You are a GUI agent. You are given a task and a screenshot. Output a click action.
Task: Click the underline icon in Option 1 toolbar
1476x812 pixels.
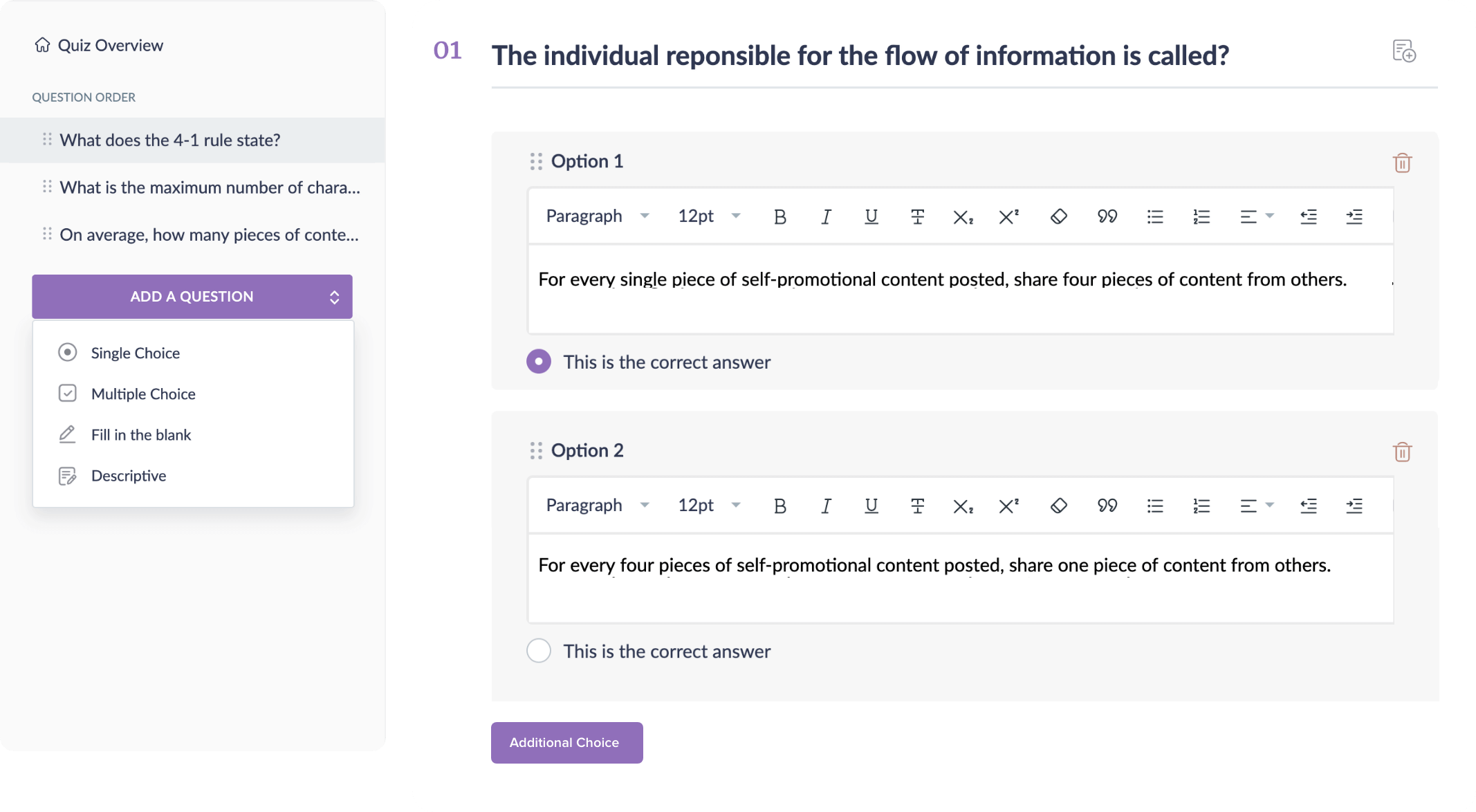tap(870, 216)
